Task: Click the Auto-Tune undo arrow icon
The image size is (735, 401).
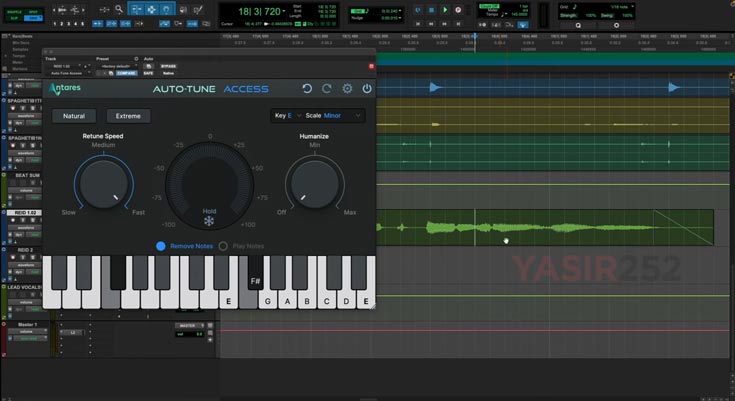Action: (x=307, y=89)
